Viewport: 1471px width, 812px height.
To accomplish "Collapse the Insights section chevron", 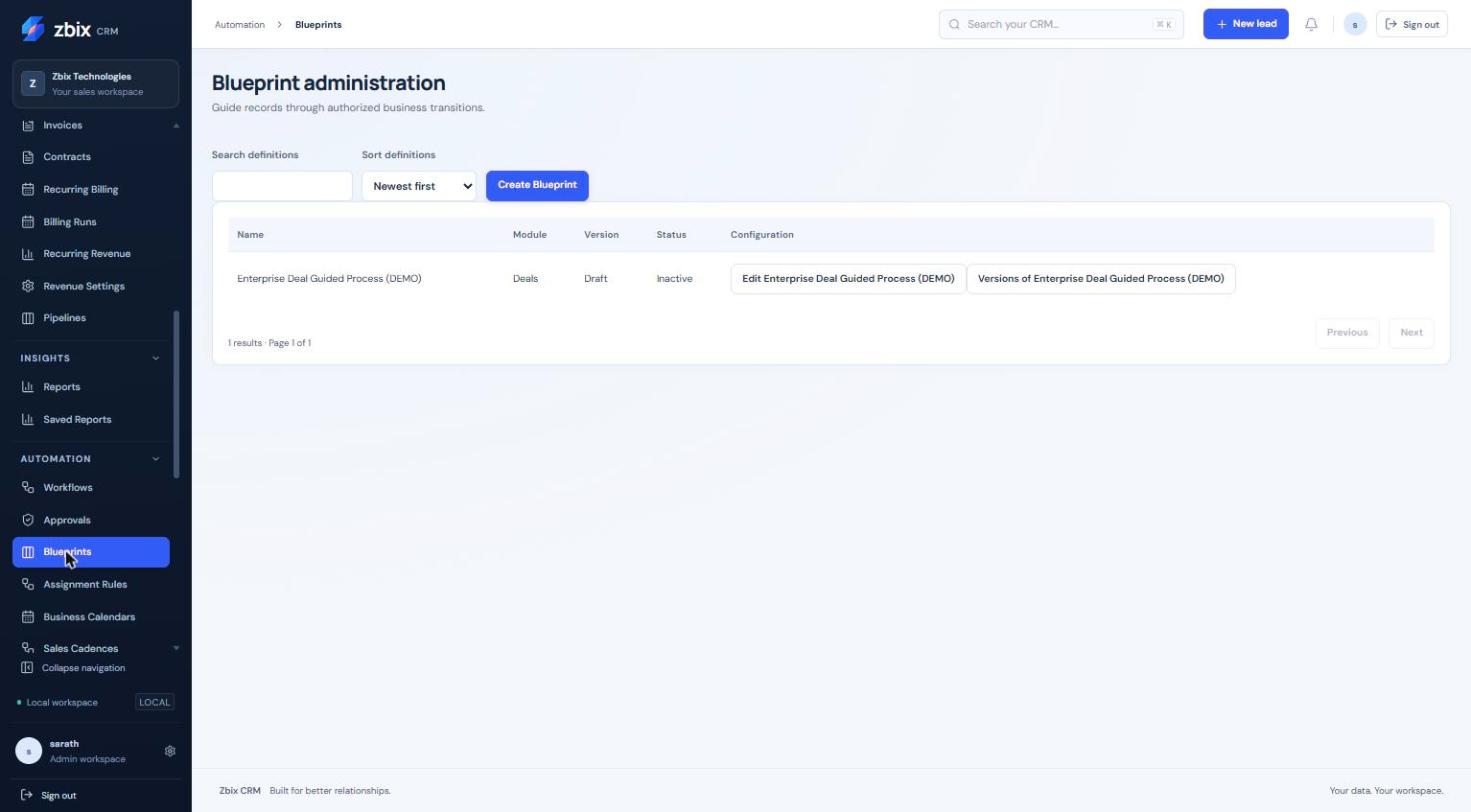I will tap(155, 358).
